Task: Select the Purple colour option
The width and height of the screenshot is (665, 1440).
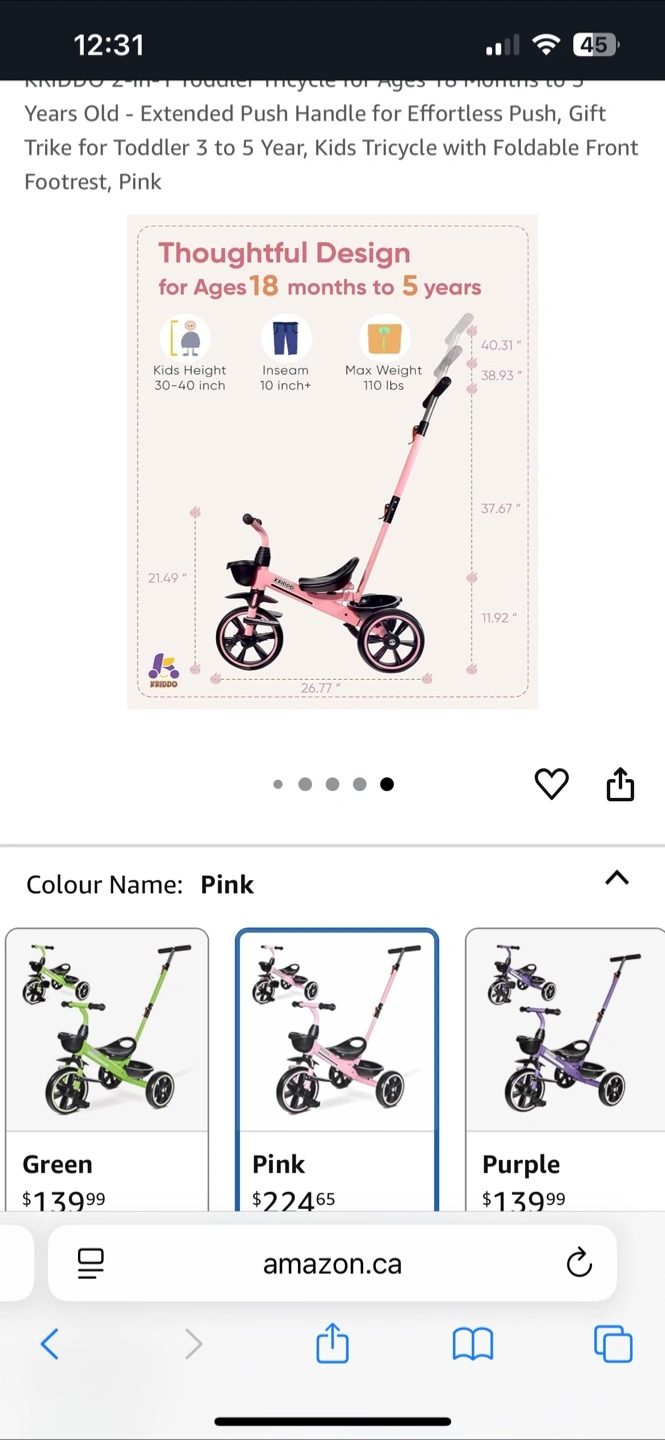Action: pyautogui.click(x=566, y=1070)
